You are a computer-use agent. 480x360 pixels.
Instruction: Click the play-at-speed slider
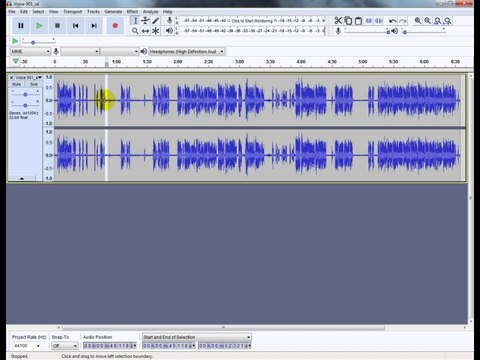point(38,41)
